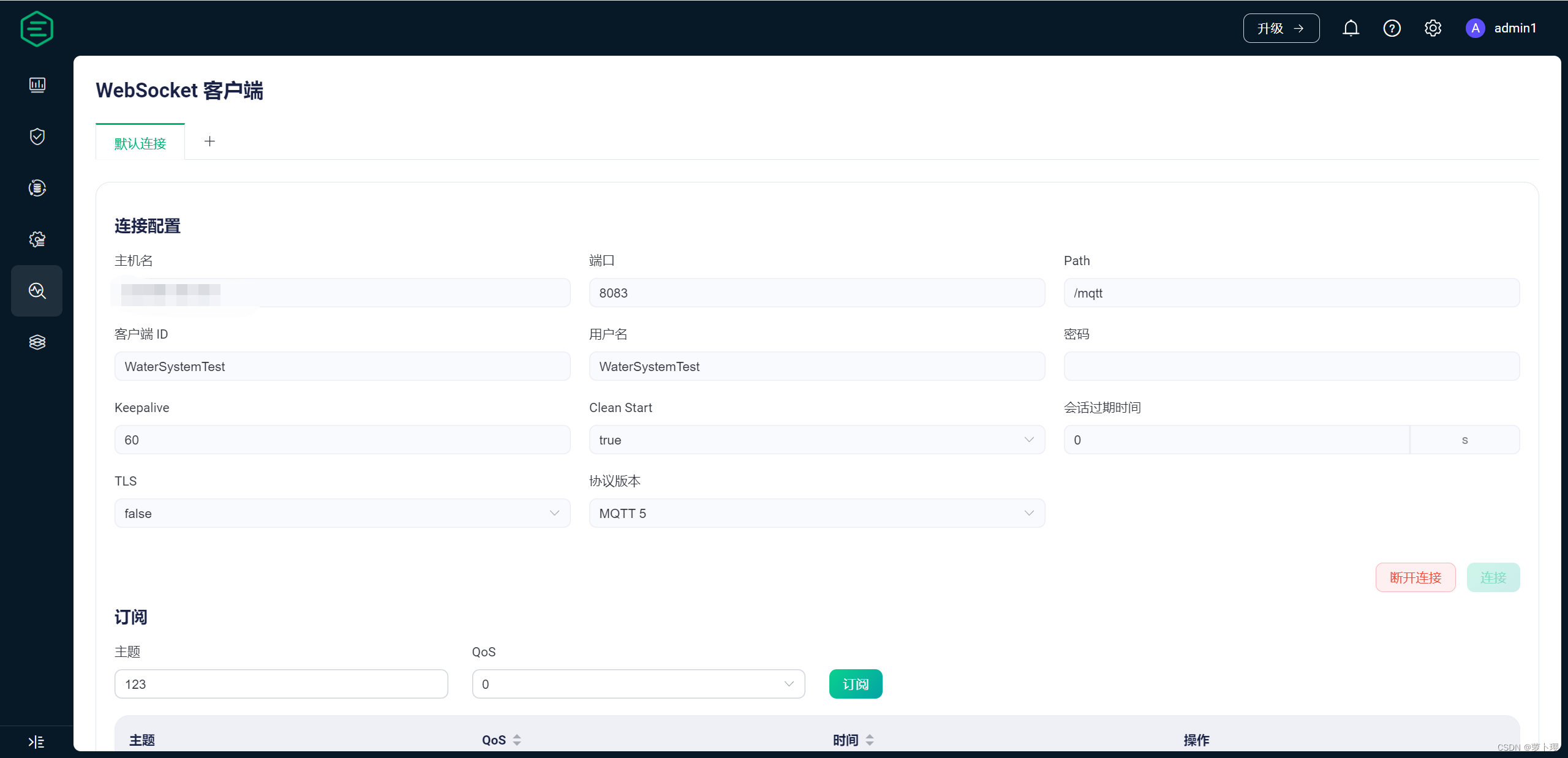Click the 操作 table column header

[1196, 740]
